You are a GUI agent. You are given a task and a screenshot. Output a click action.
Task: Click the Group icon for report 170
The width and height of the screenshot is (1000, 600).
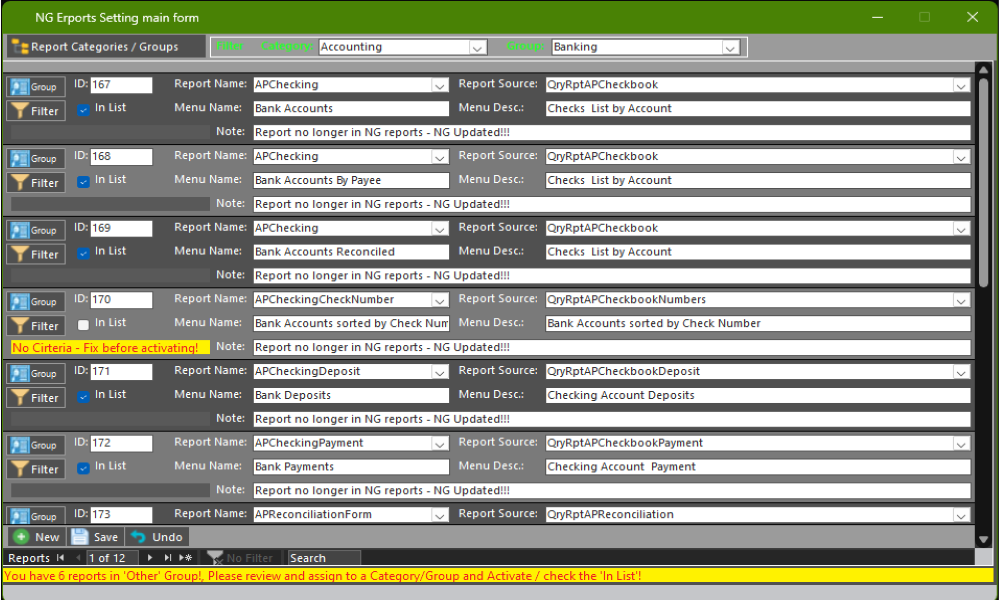pyautogui.click(x=36, y=302)
